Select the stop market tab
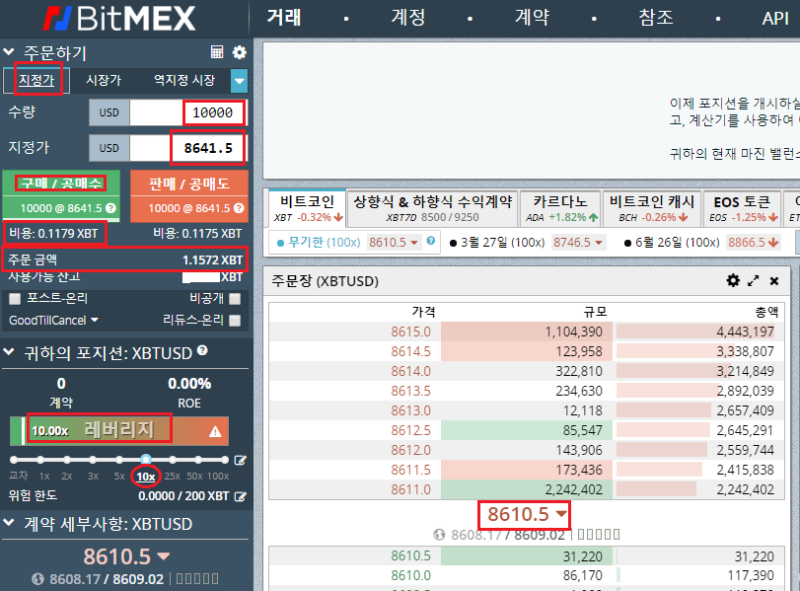The image size is (800, 591). coord(185,80)
